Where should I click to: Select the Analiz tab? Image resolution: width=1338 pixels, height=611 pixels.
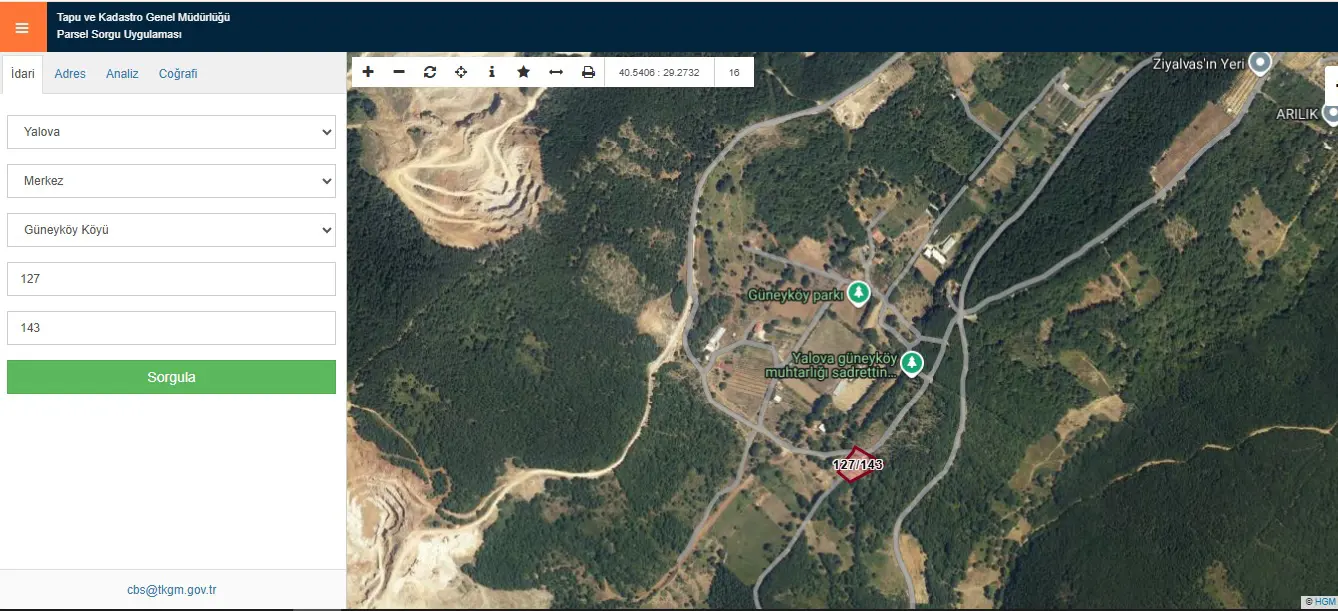click(x=122, y=74)
